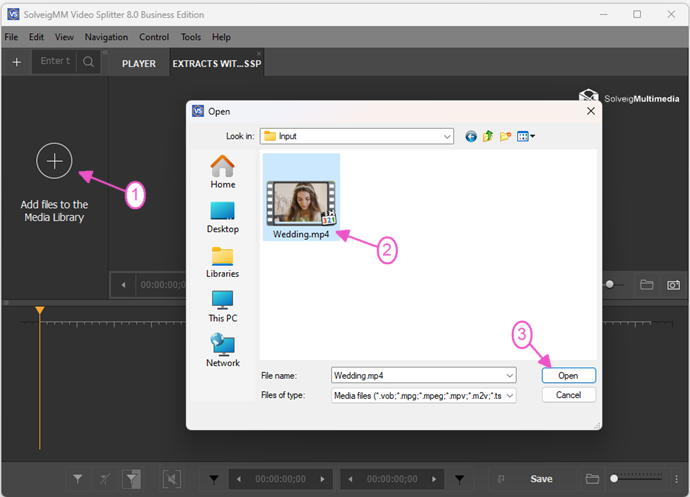The image size is (690, 497).
Task: Open the Help menu
Action: [x=221, y=37]
